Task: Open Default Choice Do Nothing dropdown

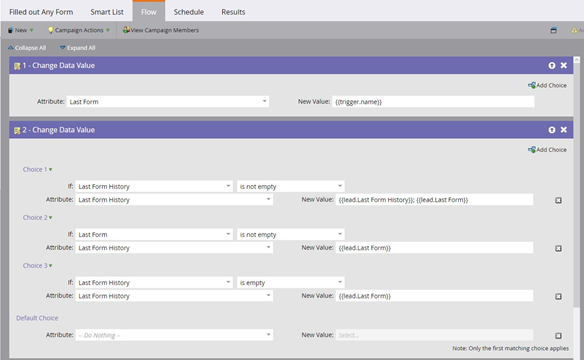Action: point(174,335)
